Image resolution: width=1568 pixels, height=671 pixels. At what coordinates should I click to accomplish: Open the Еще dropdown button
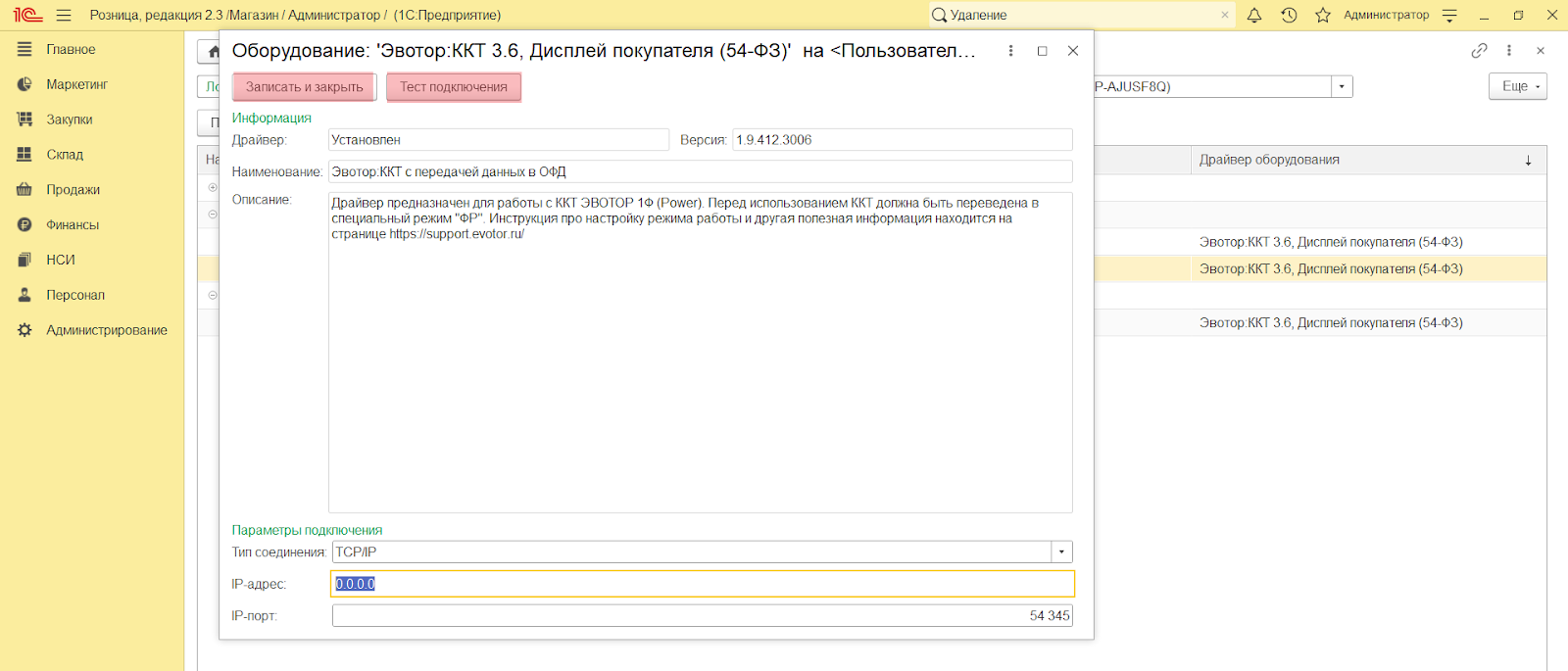click(x=1518, y=86)
